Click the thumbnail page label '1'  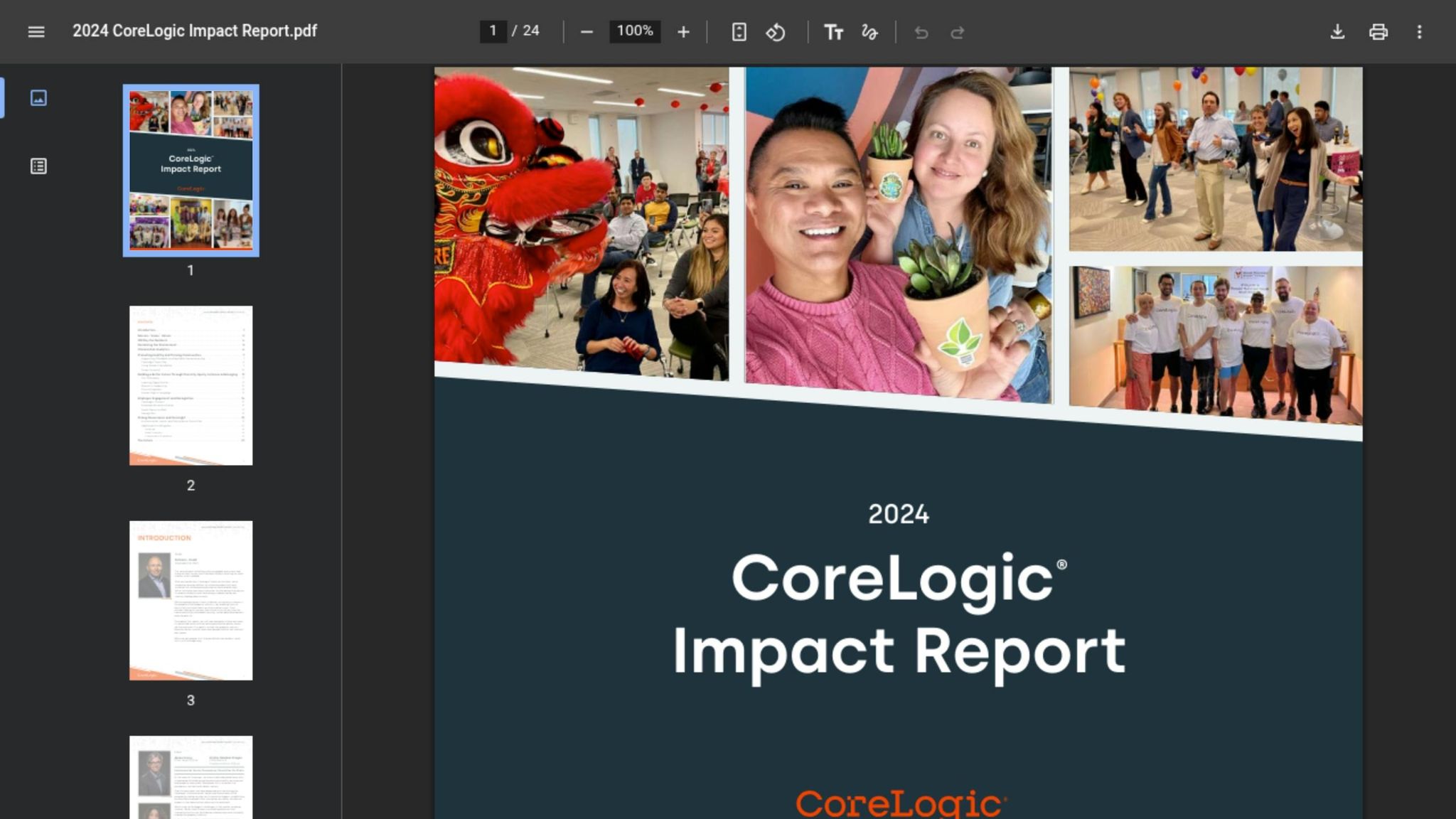[191, 270]
